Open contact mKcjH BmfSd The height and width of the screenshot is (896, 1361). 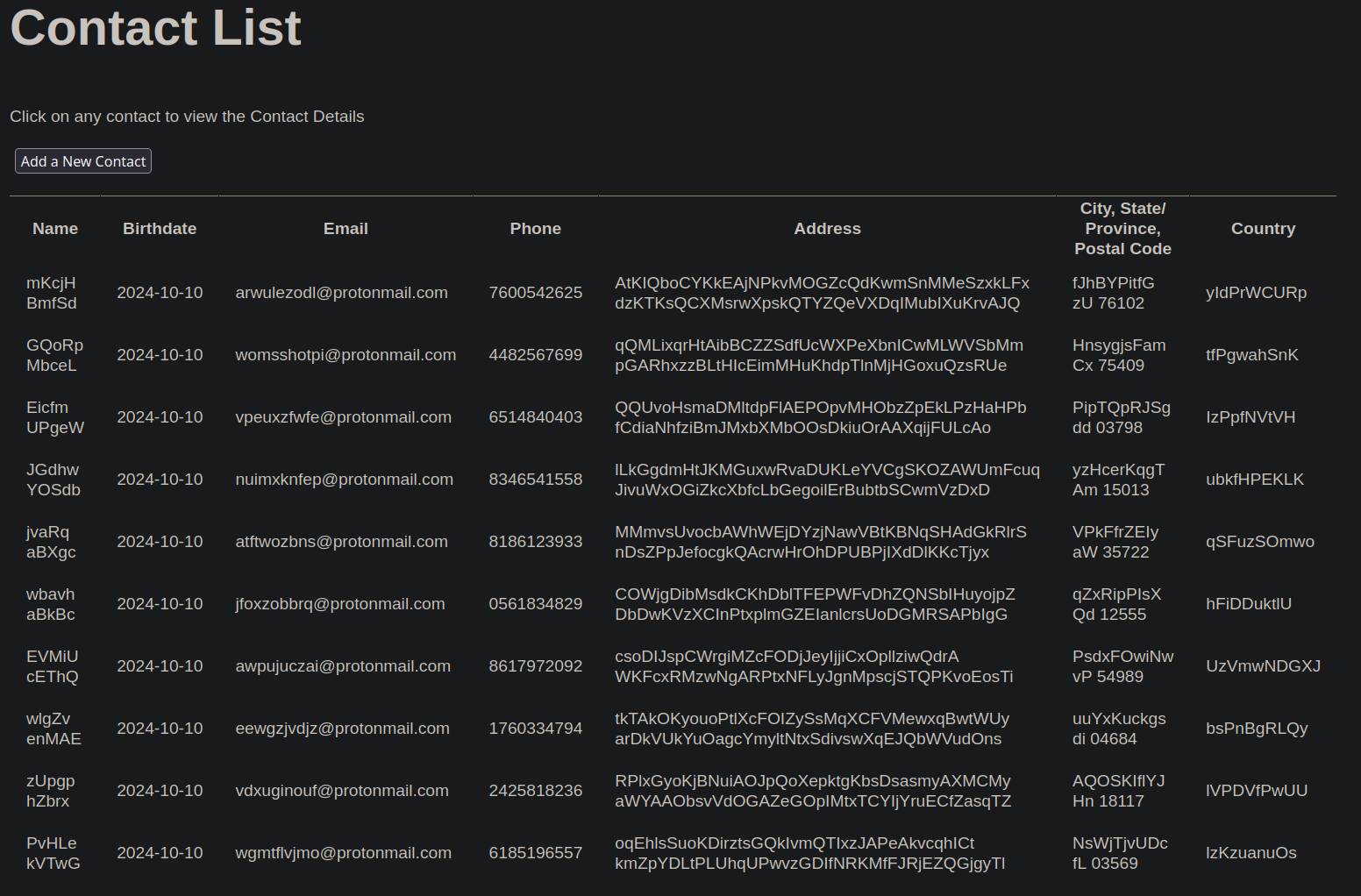point(52,293)
